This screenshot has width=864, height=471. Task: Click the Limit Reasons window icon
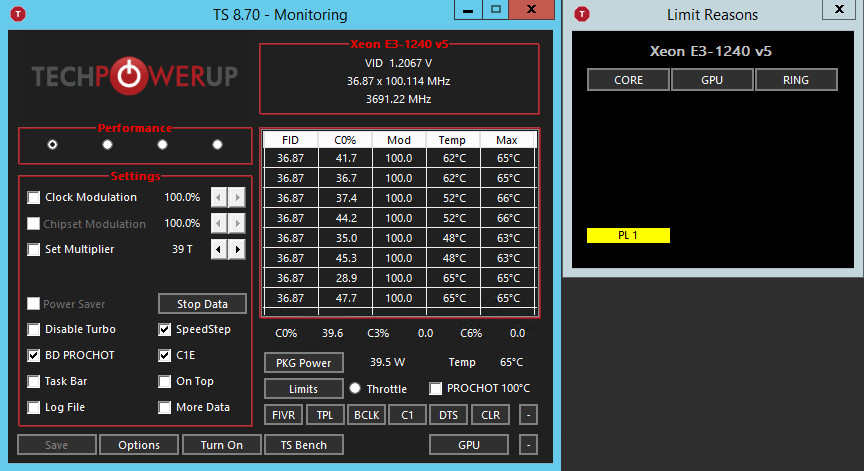(582, 14)
